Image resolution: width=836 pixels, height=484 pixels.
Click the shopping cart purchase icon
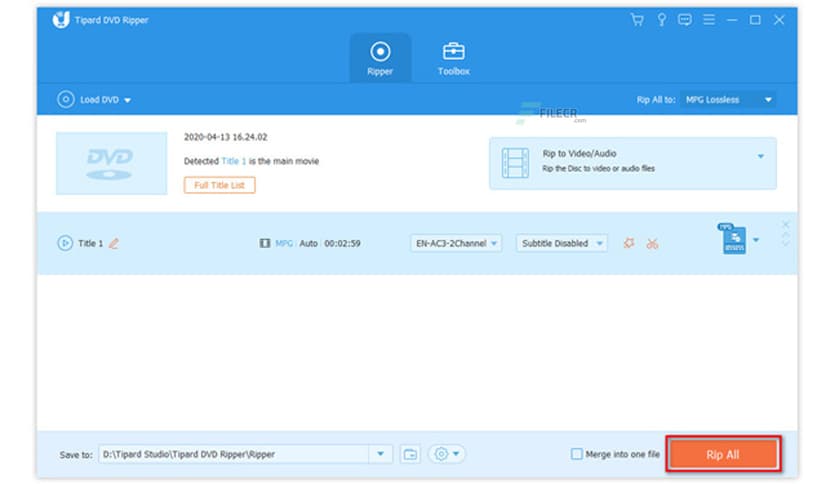(x=637, y=20)
